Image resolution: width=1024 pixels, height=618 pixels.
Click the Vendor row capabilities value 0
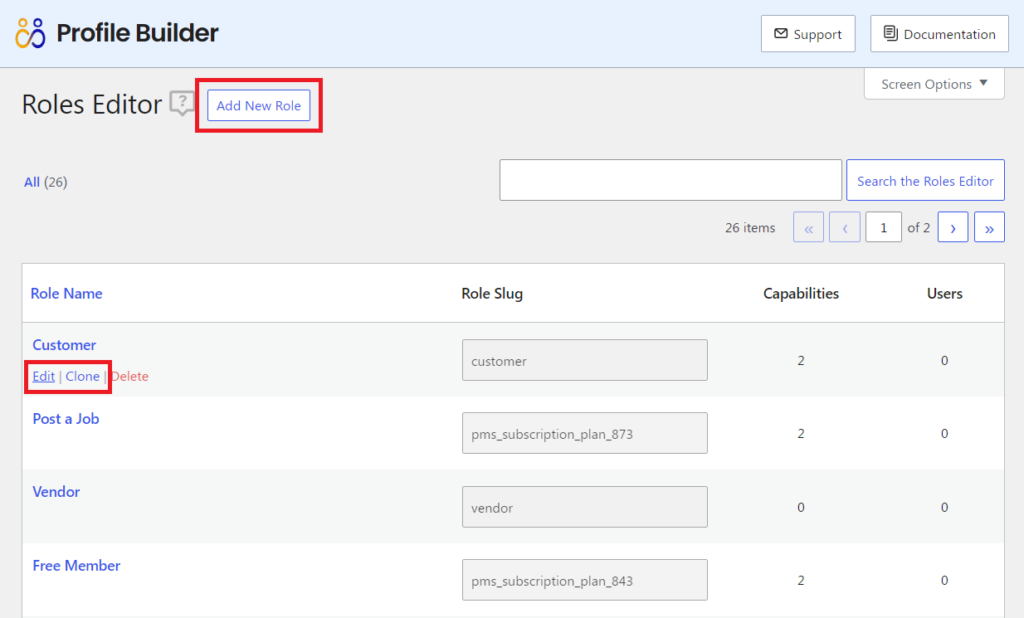coord(801,507)
